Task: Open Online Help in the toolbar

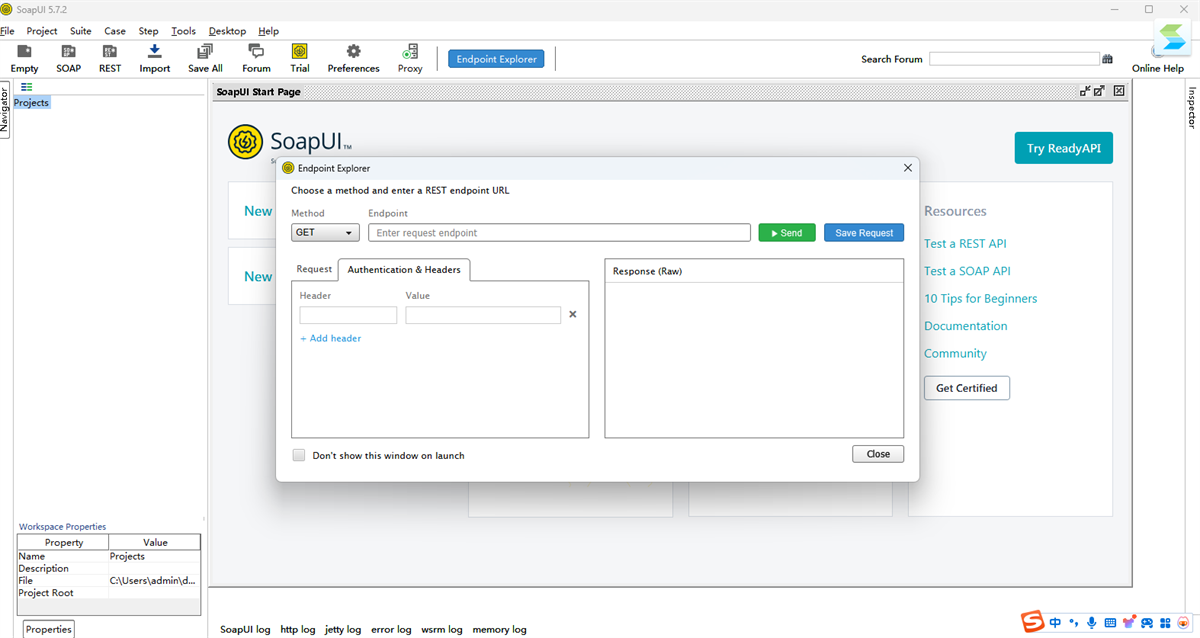Action: click(1159, 68)
